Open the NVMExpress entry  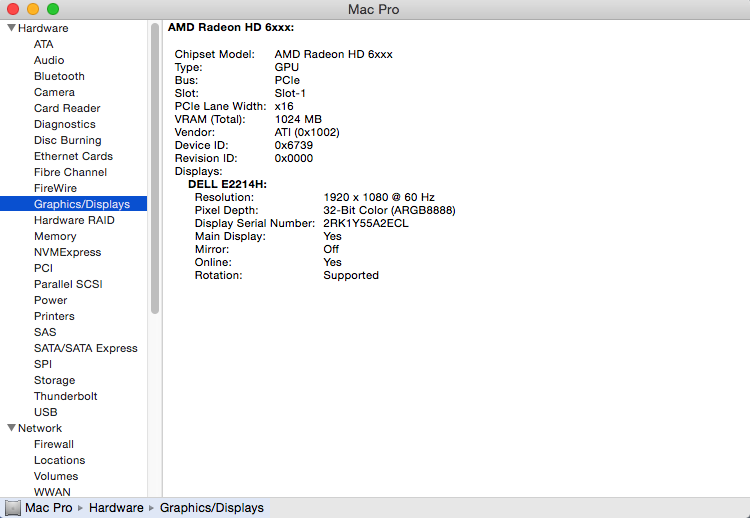[x=67, y=252]
